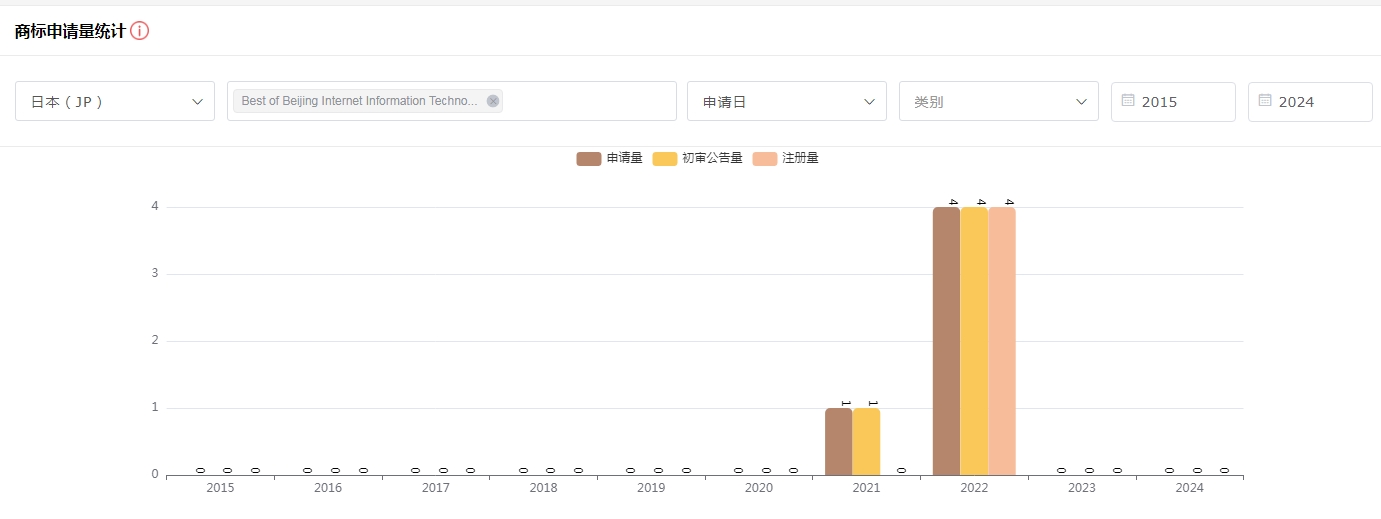Click the y-axis value 2
The height and width of the screenshot is (519, 1381).
click(155, 341)
